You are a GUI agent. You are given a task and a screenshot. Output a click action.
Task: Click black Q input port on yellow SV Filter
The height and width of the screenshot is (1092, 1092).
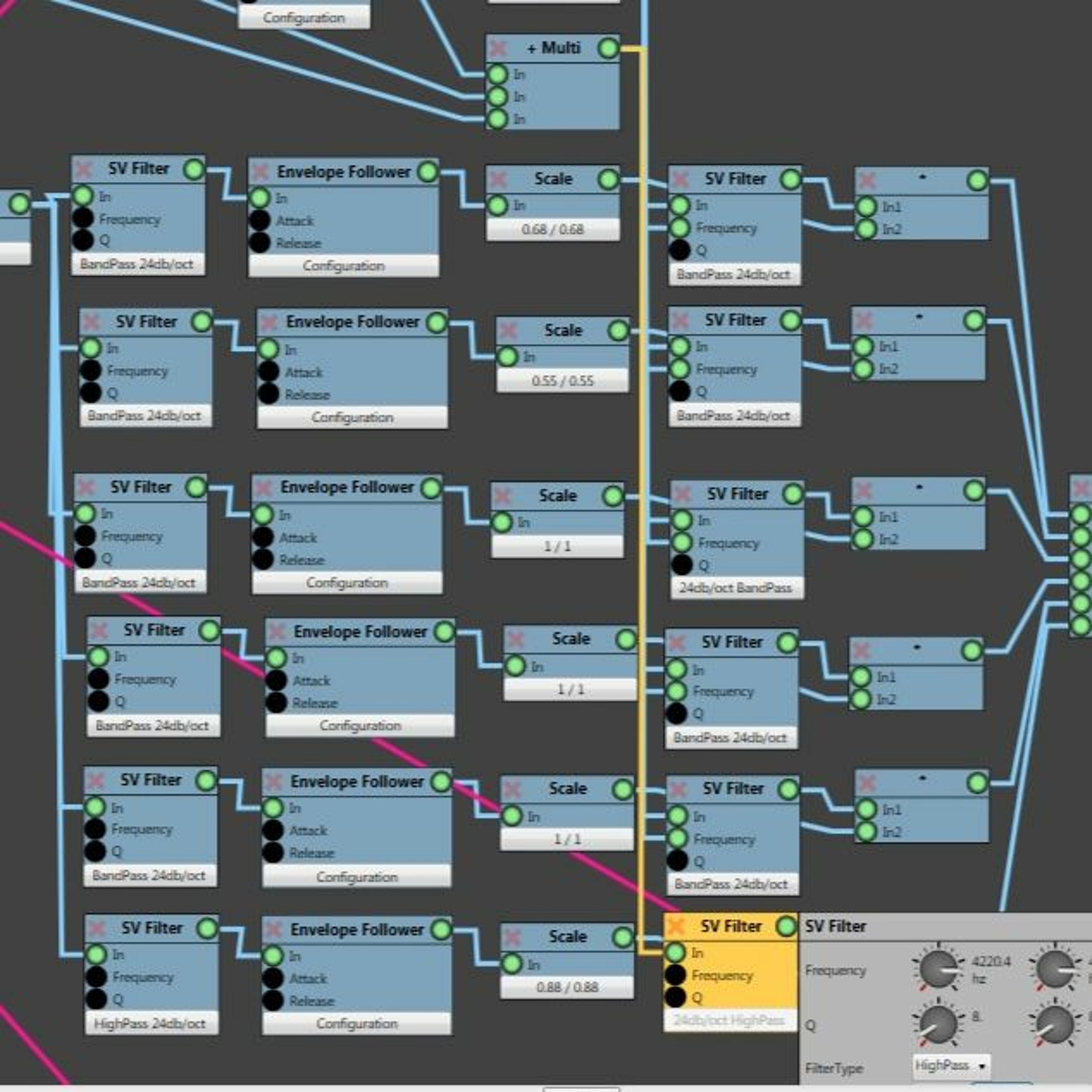click(676, 998)
